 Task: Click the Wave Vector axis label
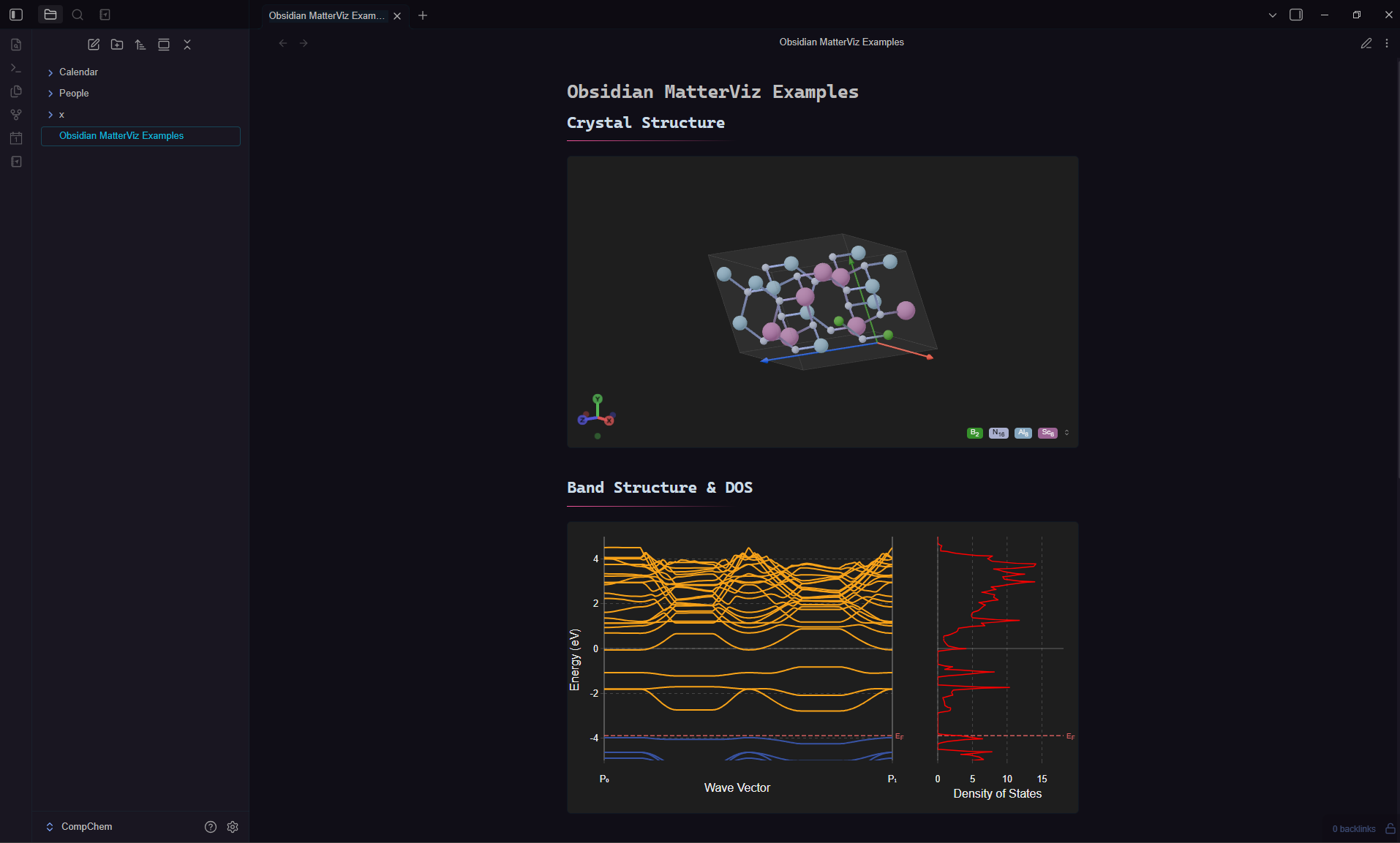pos(737,788)
